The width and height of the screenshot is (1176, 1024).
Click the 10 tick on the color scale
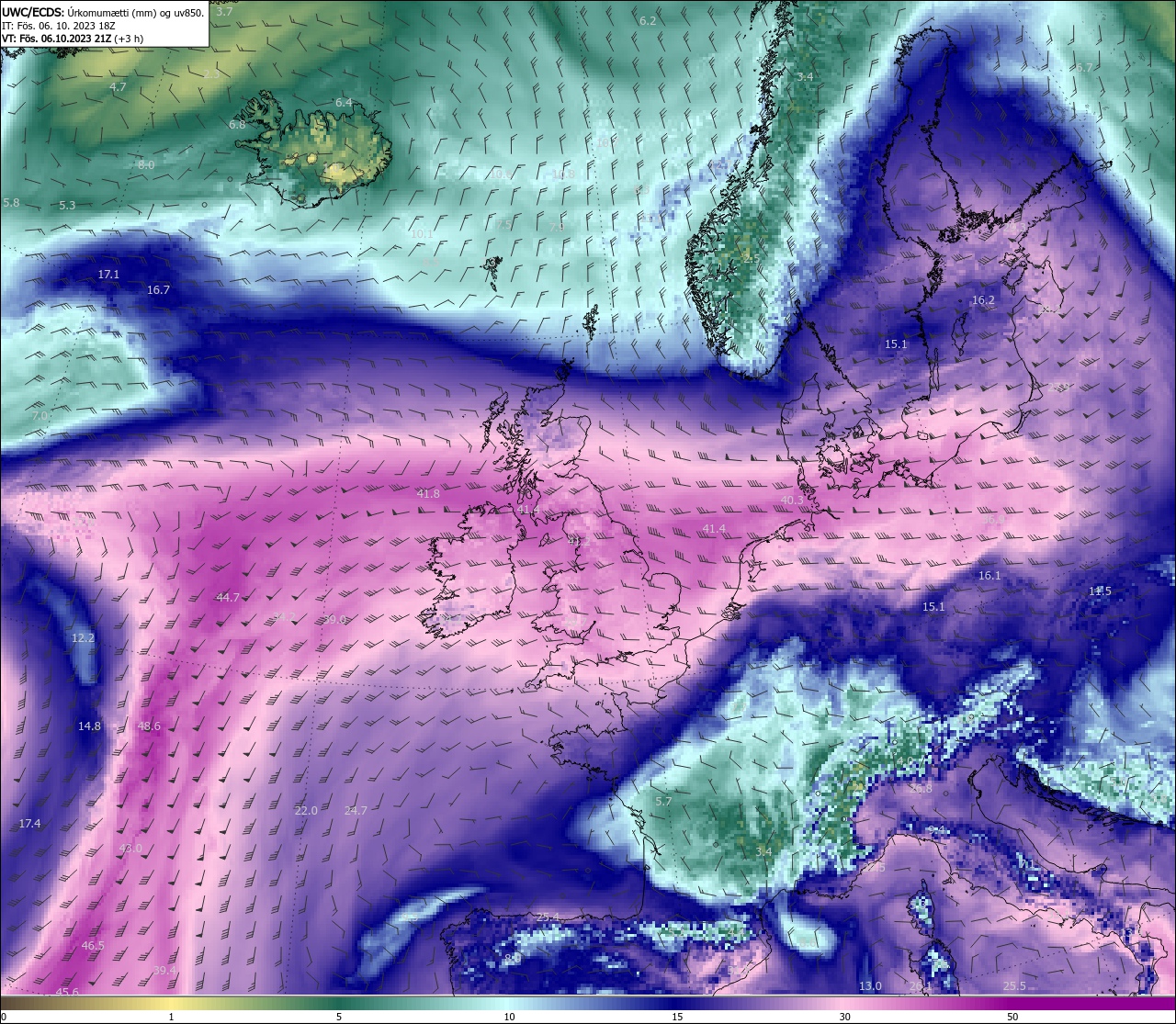508,1017
